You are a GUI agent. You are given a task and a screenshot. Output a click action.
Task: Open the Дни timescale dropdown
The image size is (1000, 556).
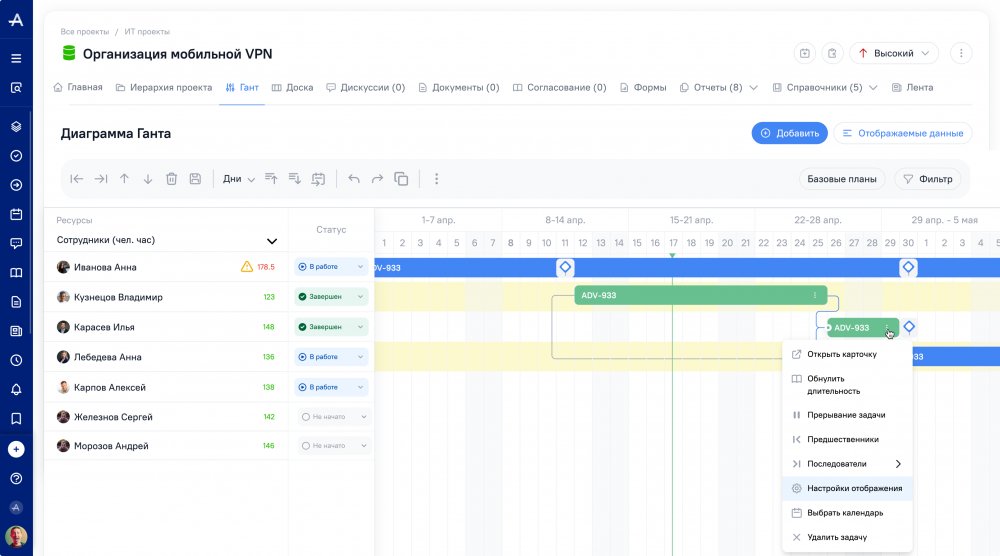coord(239,179)
